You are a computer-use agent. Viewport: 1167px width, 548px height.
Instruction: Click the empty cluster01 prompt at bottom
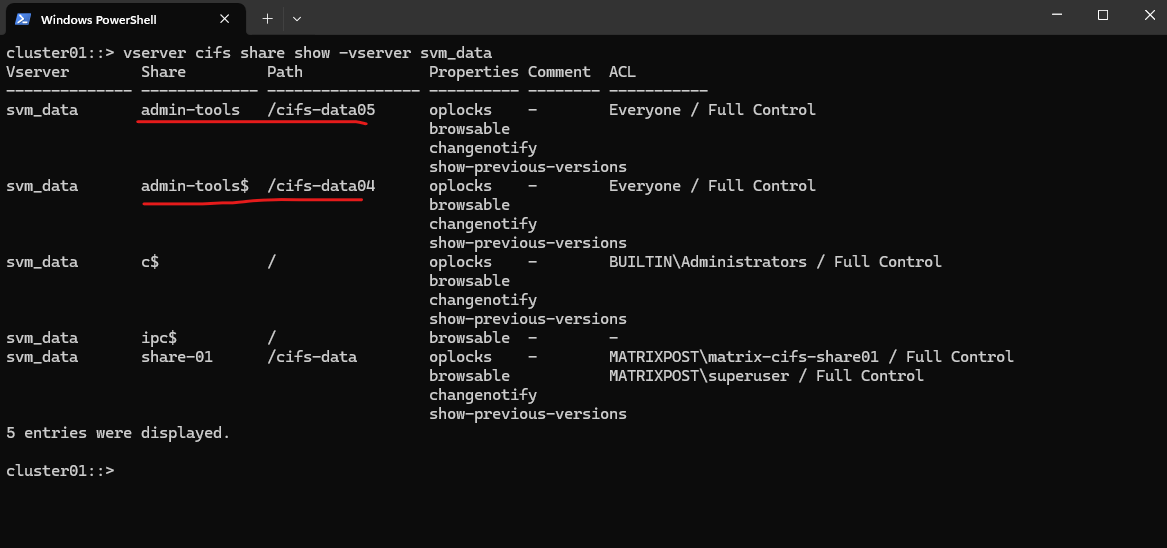(x=60, y=471)
